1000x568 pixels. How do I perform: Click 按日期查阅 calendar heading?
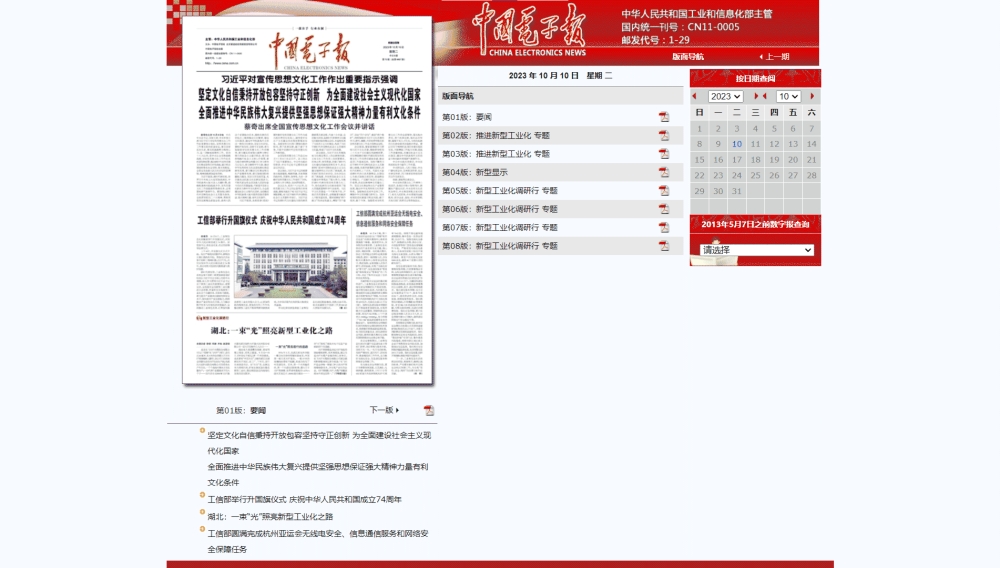[755, 78]
